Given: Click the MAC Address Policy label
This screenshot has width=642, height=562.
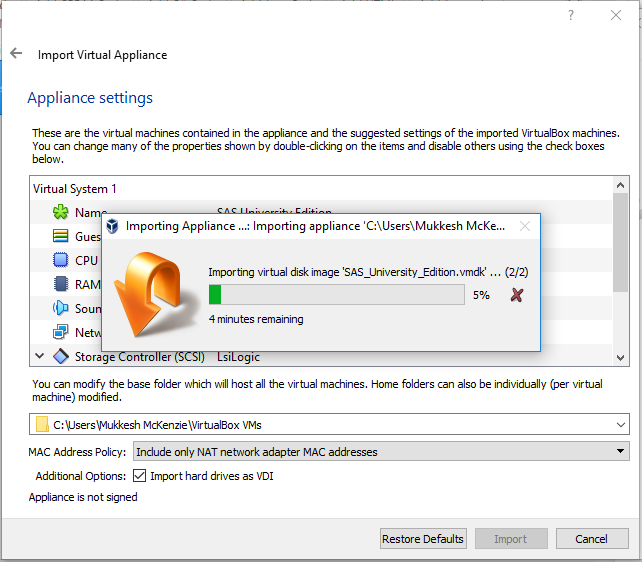Looking at the screenshot, I should [x=77, y=452].
